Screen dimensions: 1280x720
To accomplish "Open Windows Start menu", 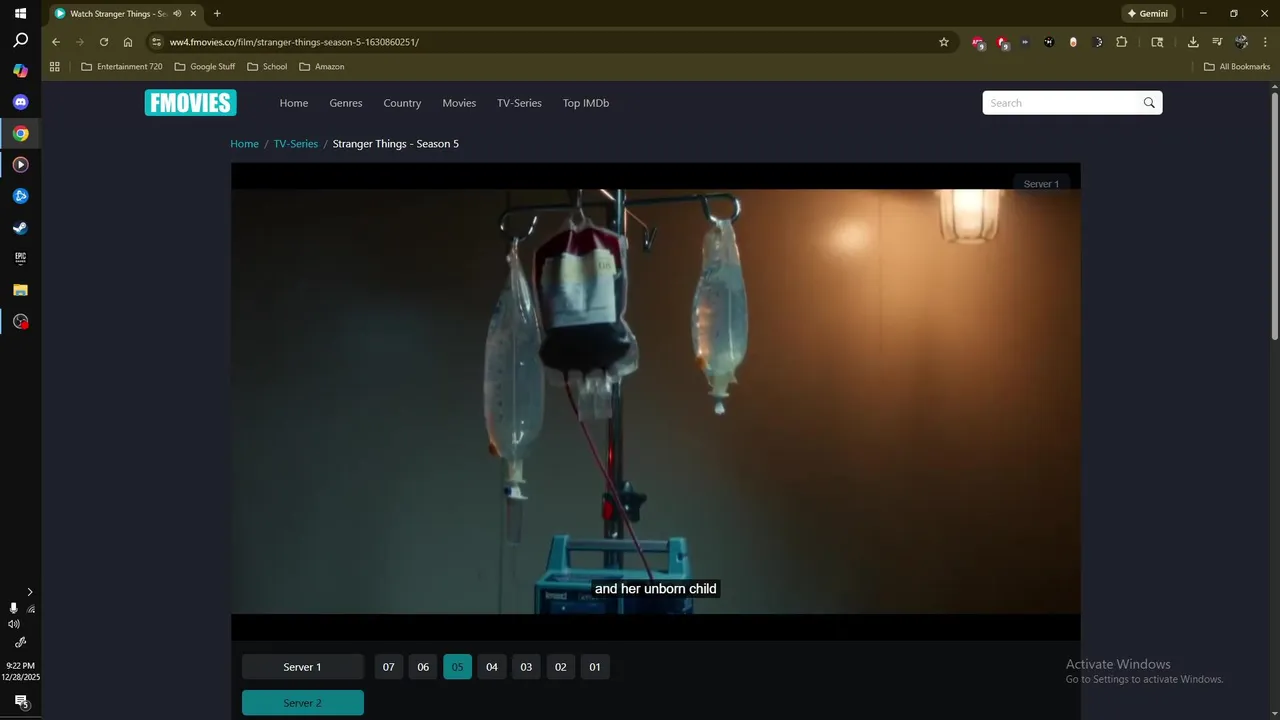I will pyautogui.click(x=20, y=14).
